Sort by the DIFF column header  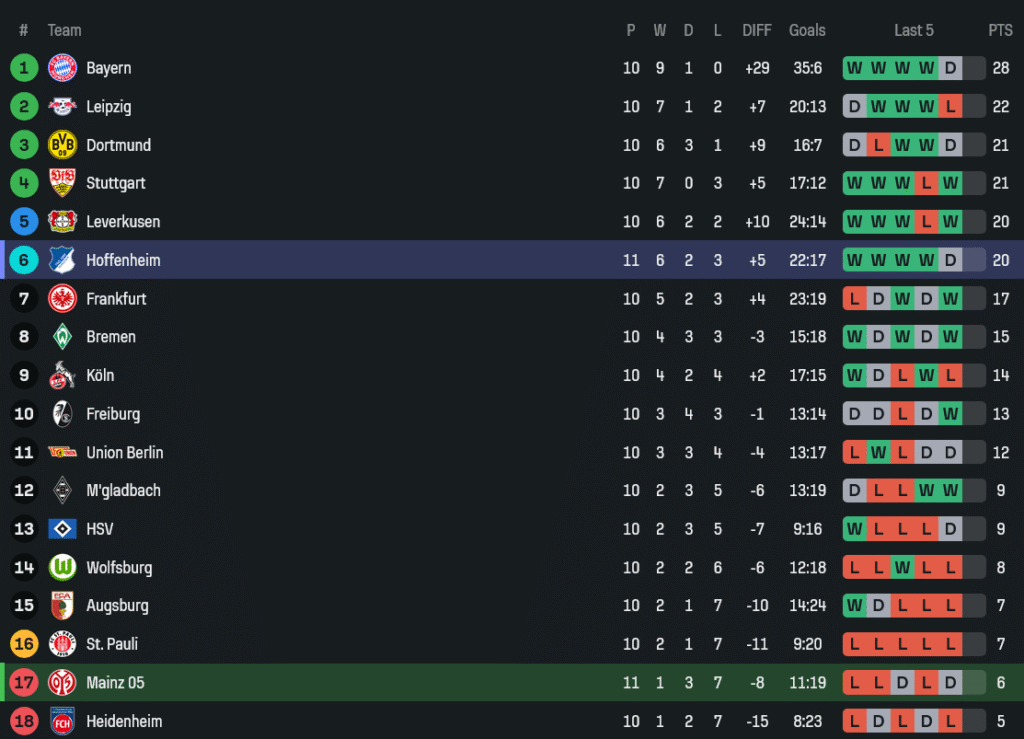757,30
